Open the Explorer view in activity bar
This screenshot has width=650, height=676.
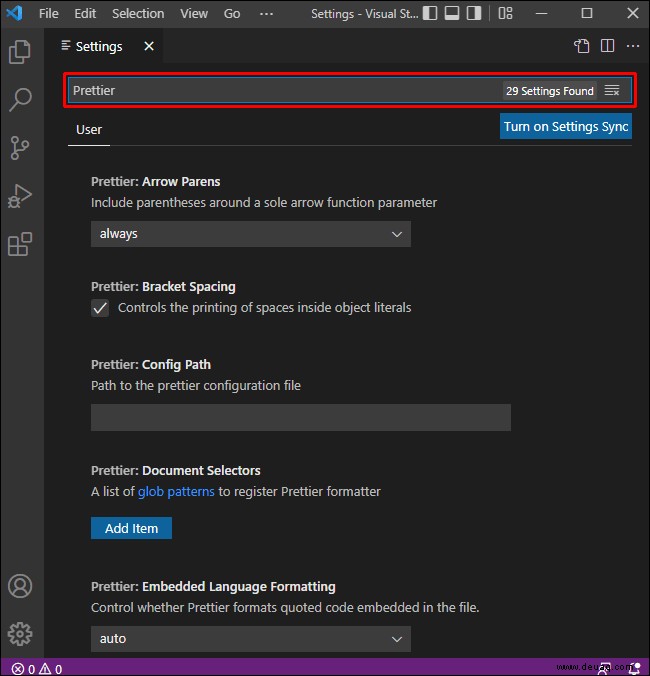click(x=20, y=52)
